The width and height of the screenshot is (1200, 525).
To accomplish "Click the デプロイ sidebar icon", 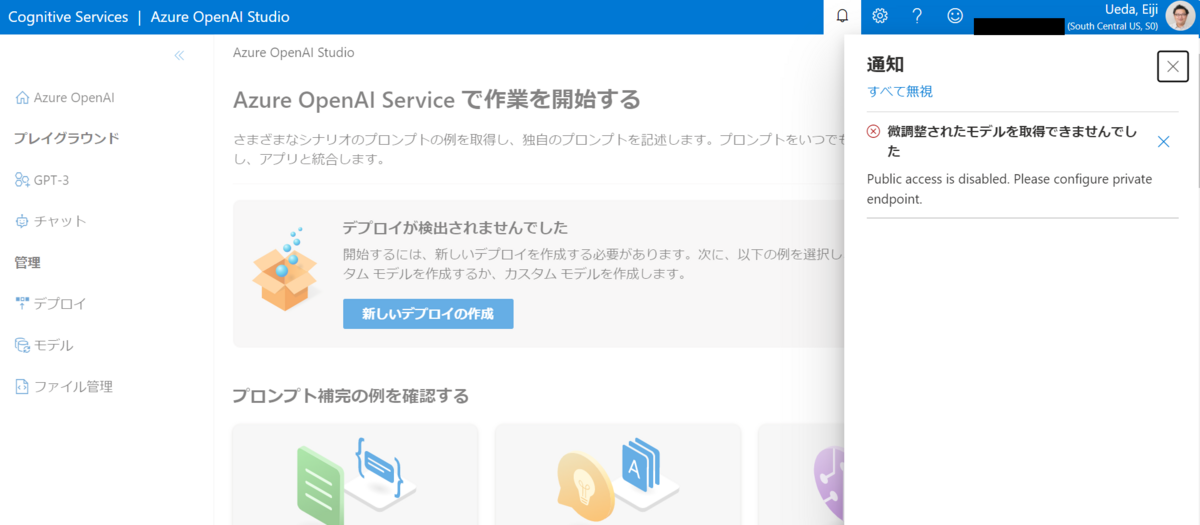I will pos(22,304).
